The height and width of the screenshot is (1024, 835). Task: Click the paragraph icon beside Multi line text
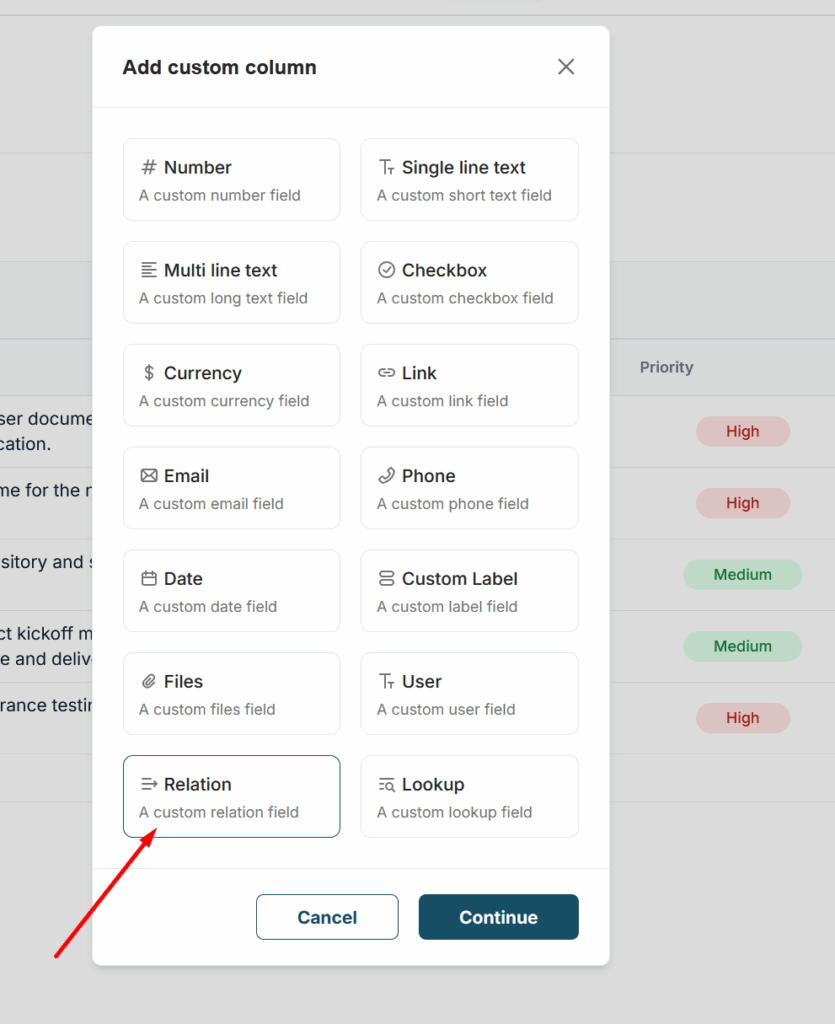(149, 271)
